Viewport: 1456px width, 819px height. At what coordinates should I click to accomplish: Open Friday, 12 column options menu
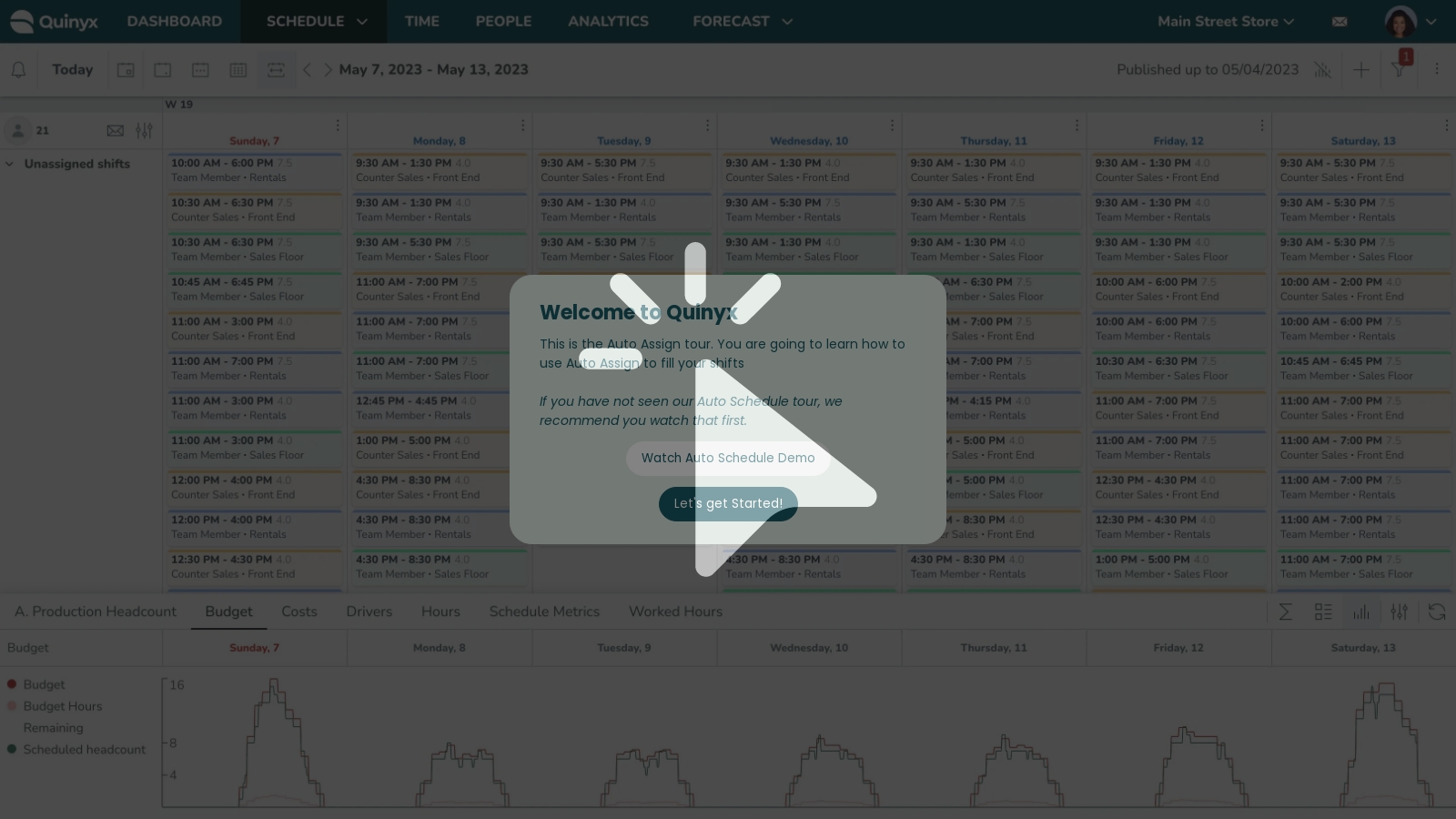click(1262, 126)
